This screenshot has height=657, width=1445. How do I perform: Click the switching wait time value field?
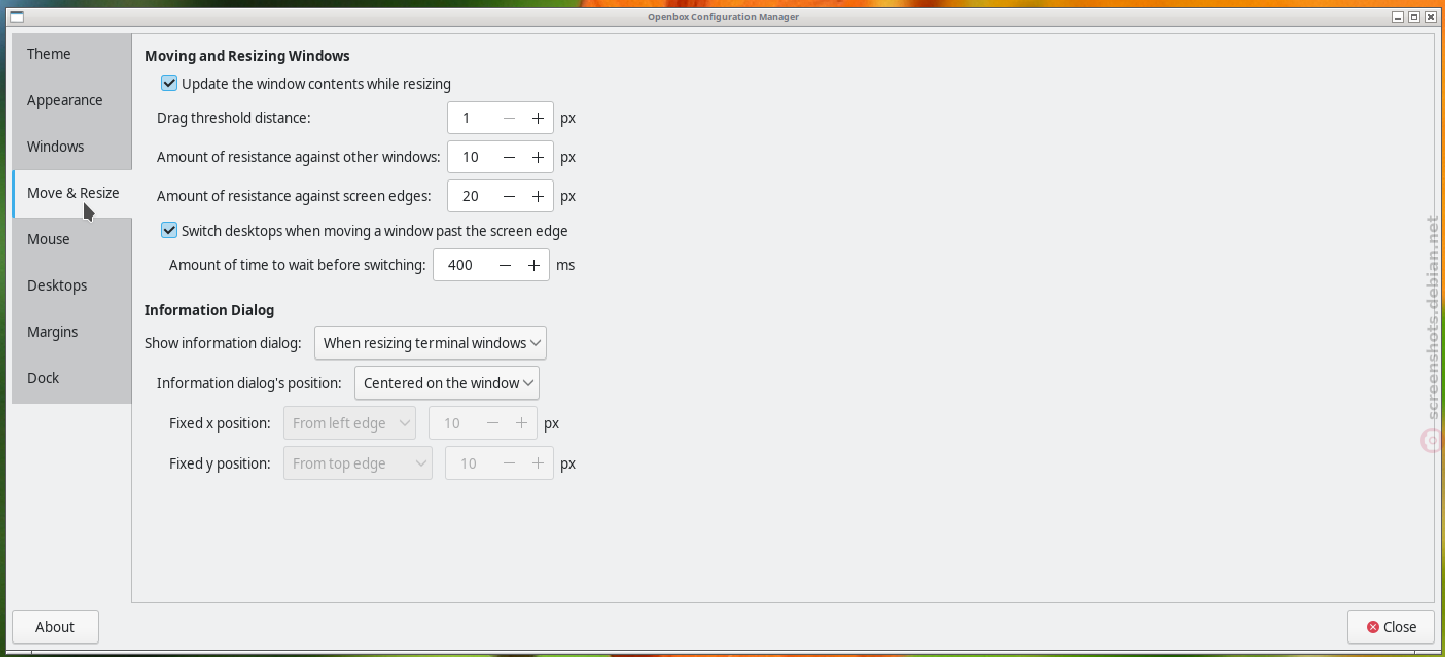463,265
